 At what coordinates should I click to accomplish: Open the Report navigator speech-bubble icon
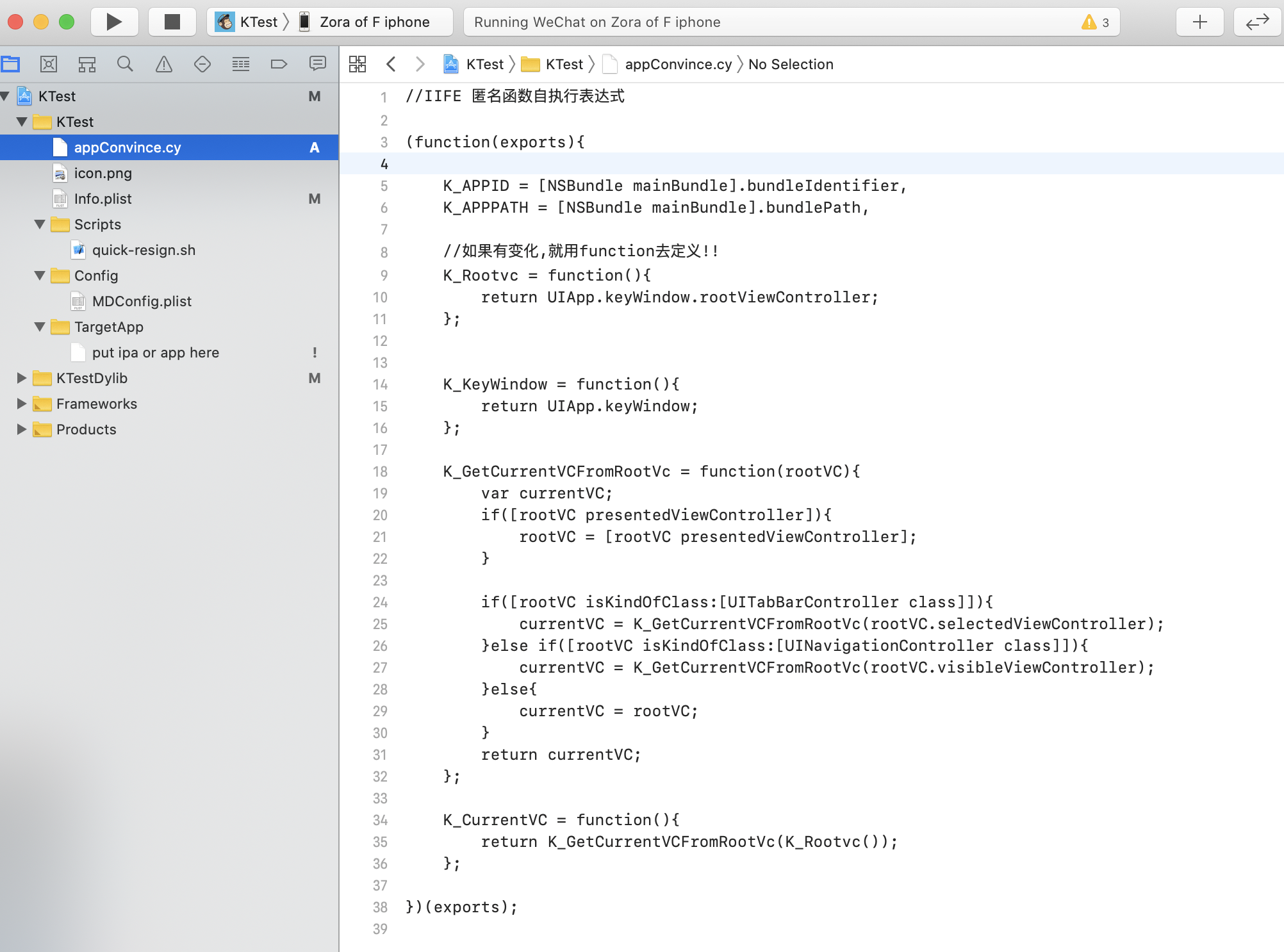[x=318, y=64]
